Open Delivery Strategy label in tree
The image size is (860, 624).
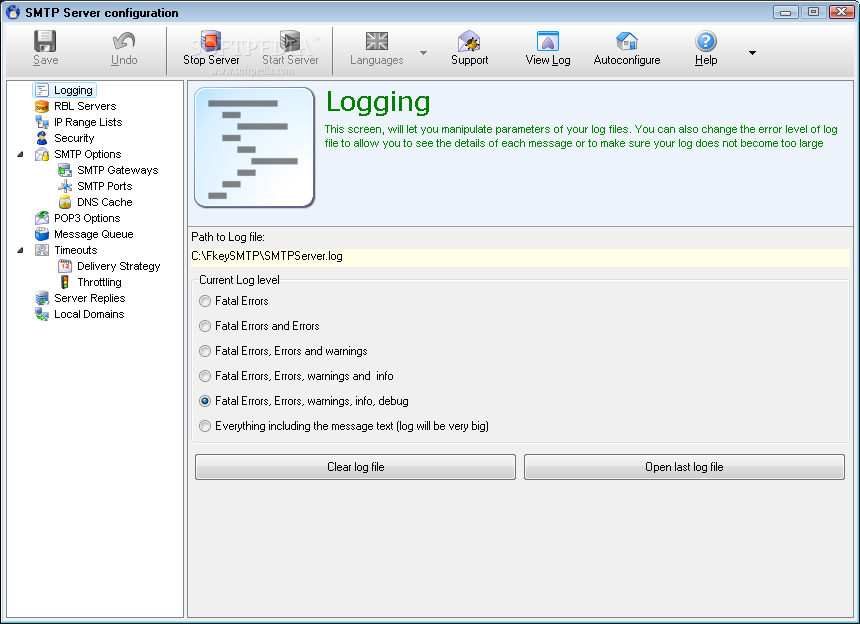pyautogui.click(x=118, y=266)
